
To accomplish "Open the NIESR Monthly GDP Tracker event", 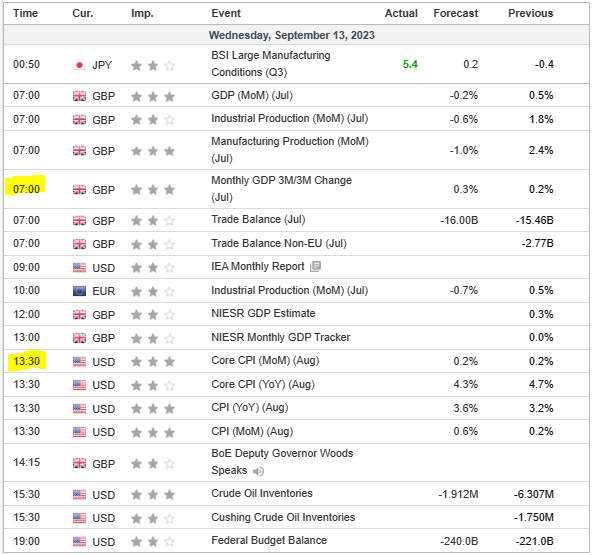I will (280, 337).
